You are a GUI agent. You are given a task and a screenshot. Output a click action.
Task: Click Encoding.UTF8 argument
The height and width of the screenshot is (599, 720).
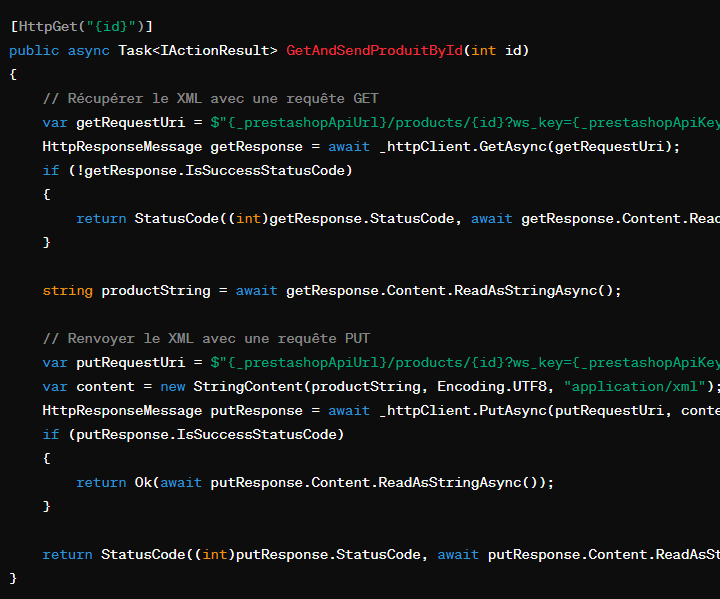pos(492,387)
